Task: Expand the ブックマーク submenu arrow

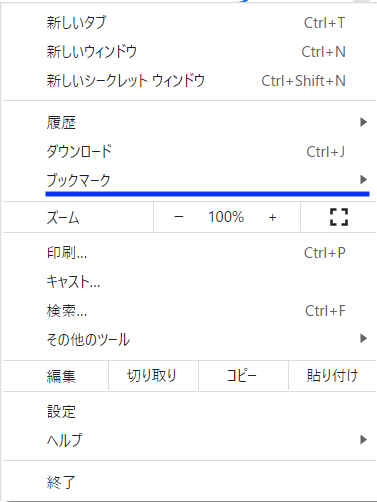Action: pos(363,180)
